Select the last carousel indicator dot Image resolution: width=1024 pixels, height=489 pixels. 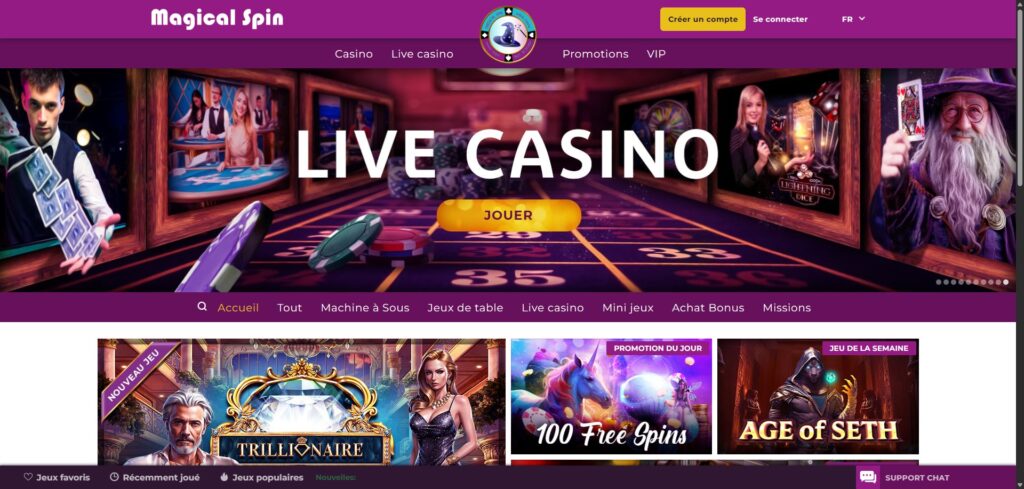pos(1006,282)
